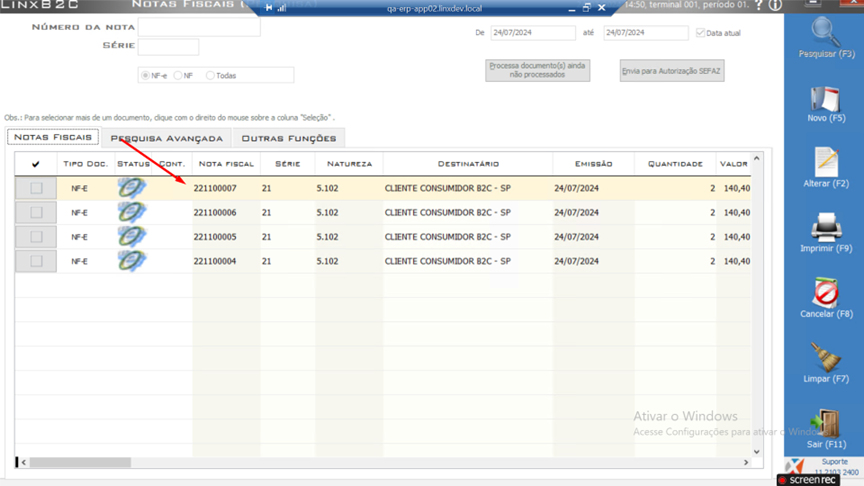Click the Cancelar (F8) icon

825,292
